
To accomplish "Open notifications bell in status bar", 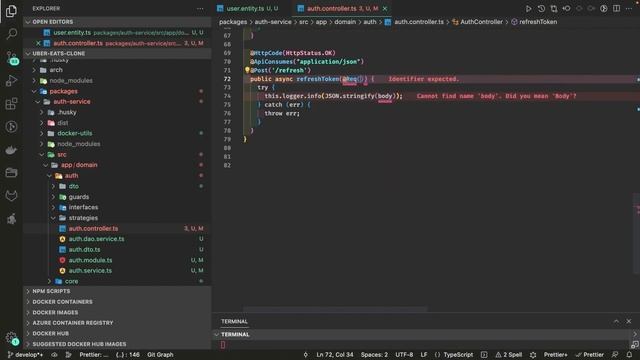I will point(629,355).
